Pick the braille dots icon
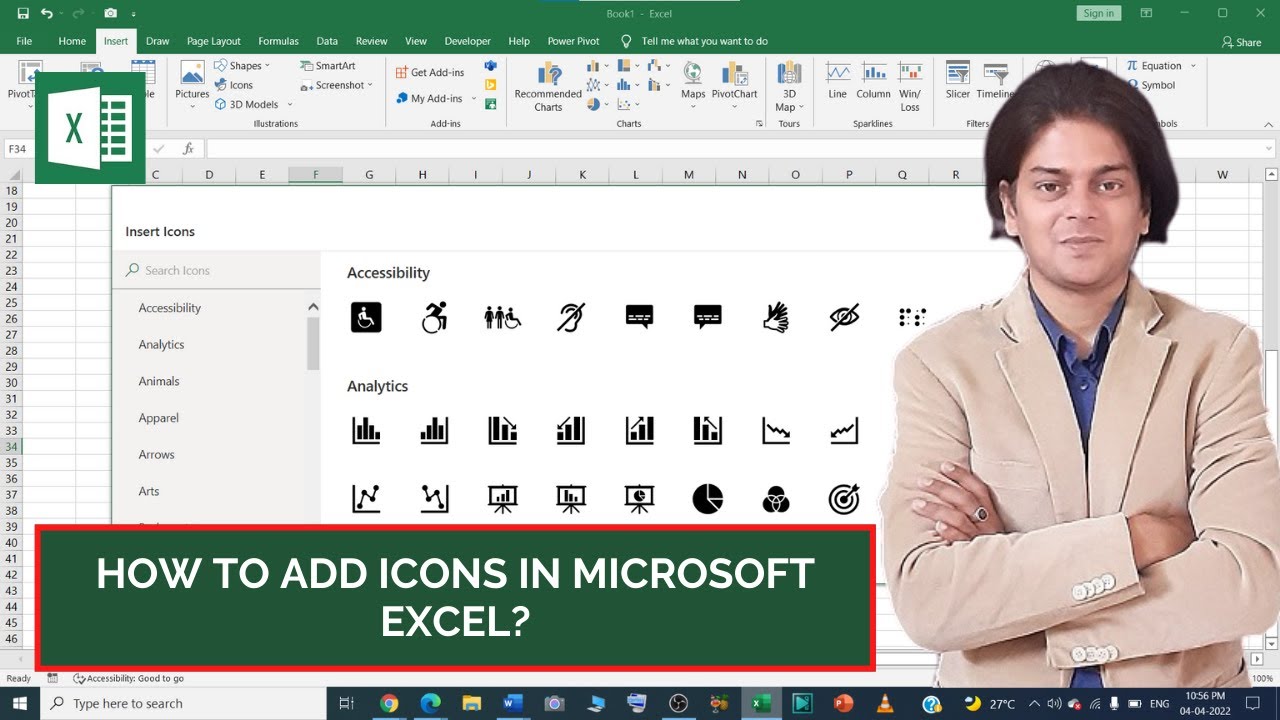 point(912,317)
